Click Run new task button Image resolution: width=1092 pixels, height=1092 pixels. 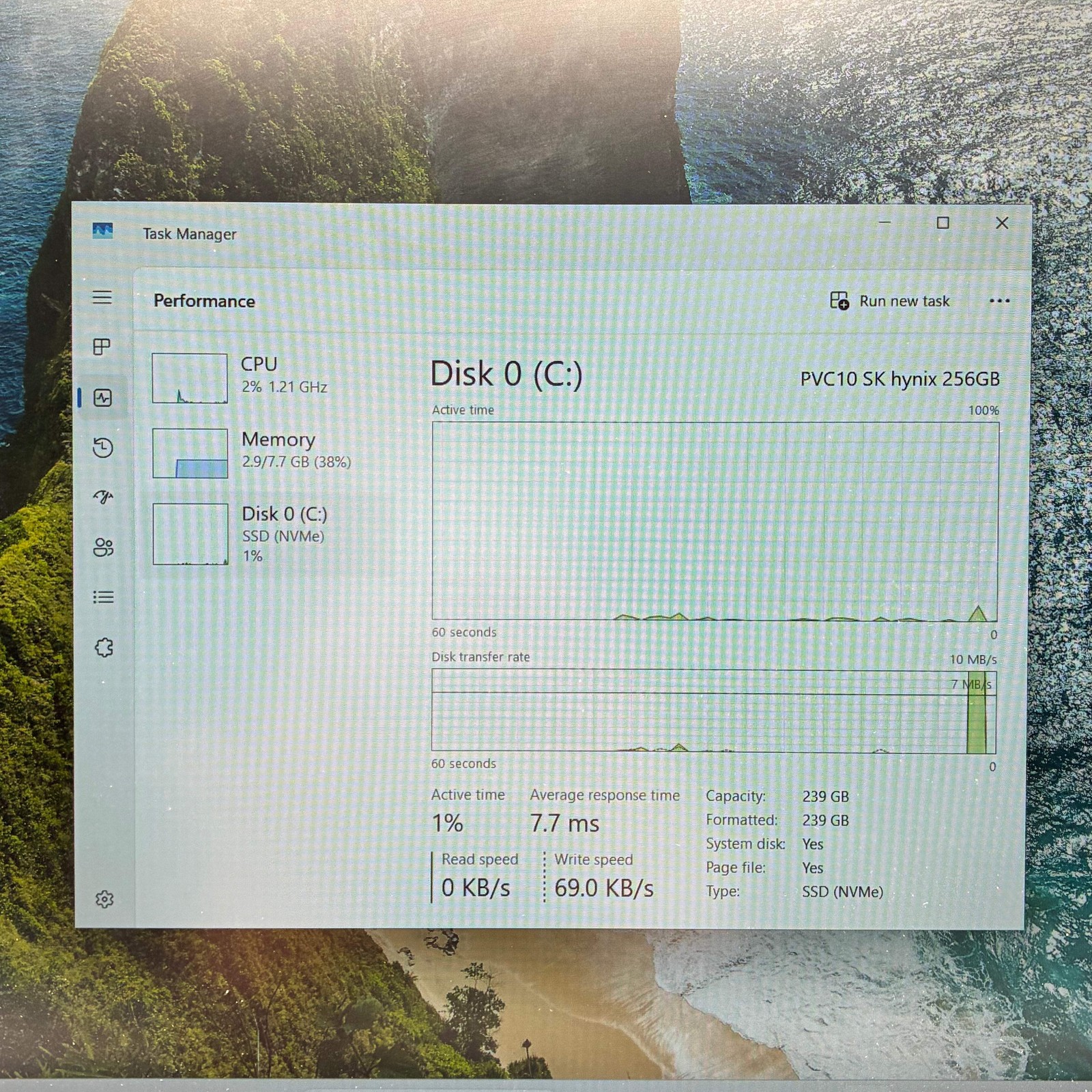click(x=890, y=301)
